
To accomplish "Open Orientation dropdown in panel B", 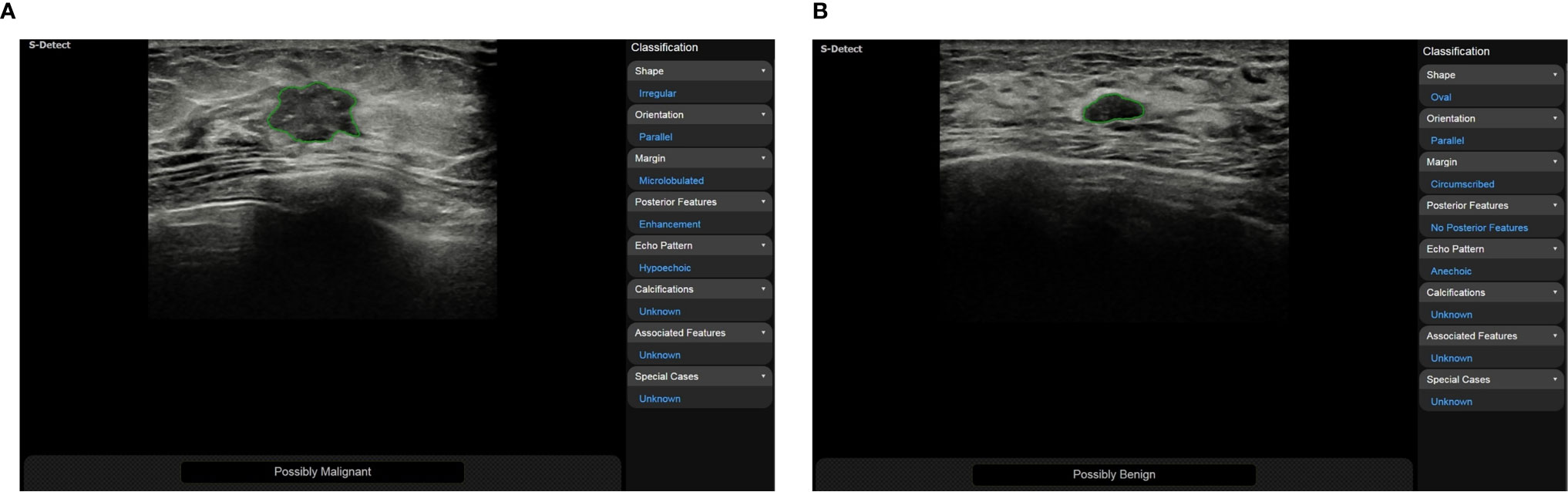I will pyautogui.click(x=1491, y=119).
